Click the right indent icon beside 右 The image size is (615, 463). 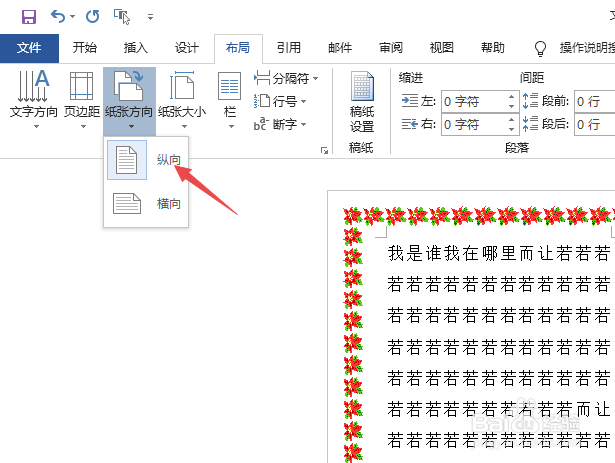[x=410, y=124]
